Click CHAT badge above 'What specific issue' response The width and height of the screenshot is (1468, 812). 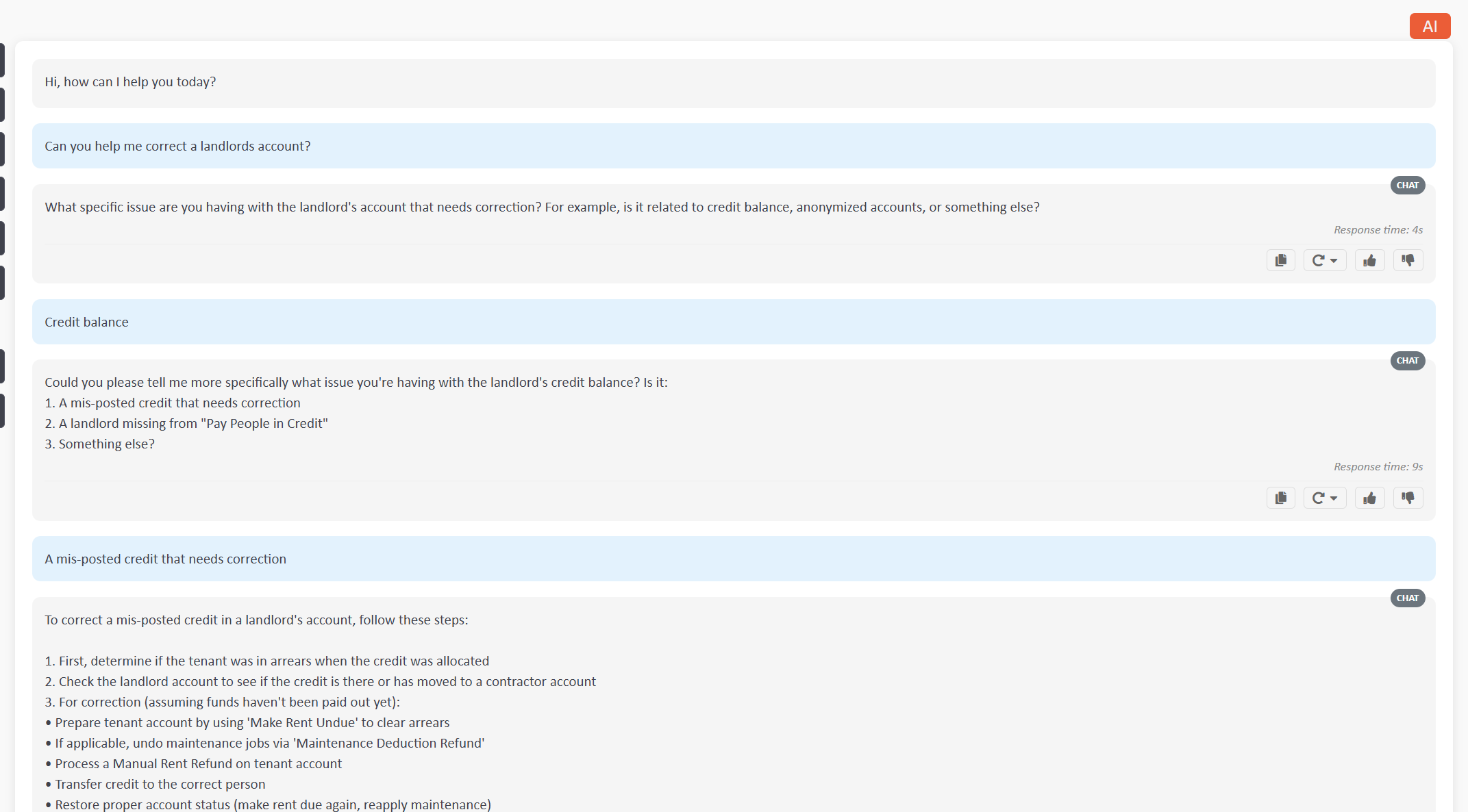pyautogui.click(x=1407, y=186)
